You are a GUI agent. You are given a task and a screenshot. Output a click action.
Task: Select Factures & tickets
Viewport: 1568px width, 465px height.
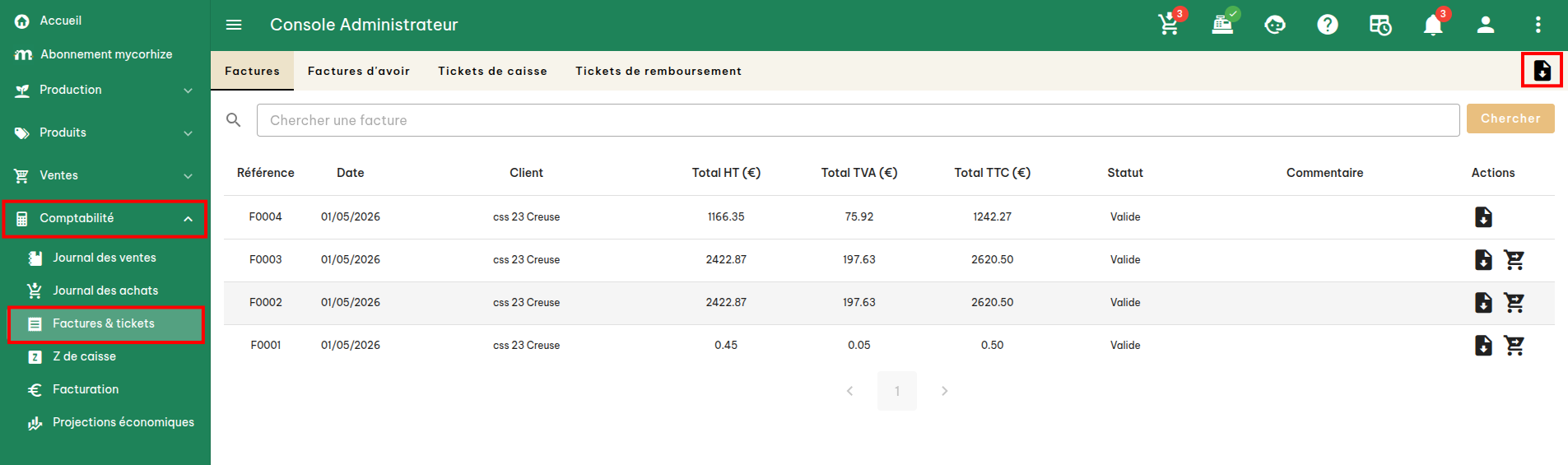pos(105,323)
